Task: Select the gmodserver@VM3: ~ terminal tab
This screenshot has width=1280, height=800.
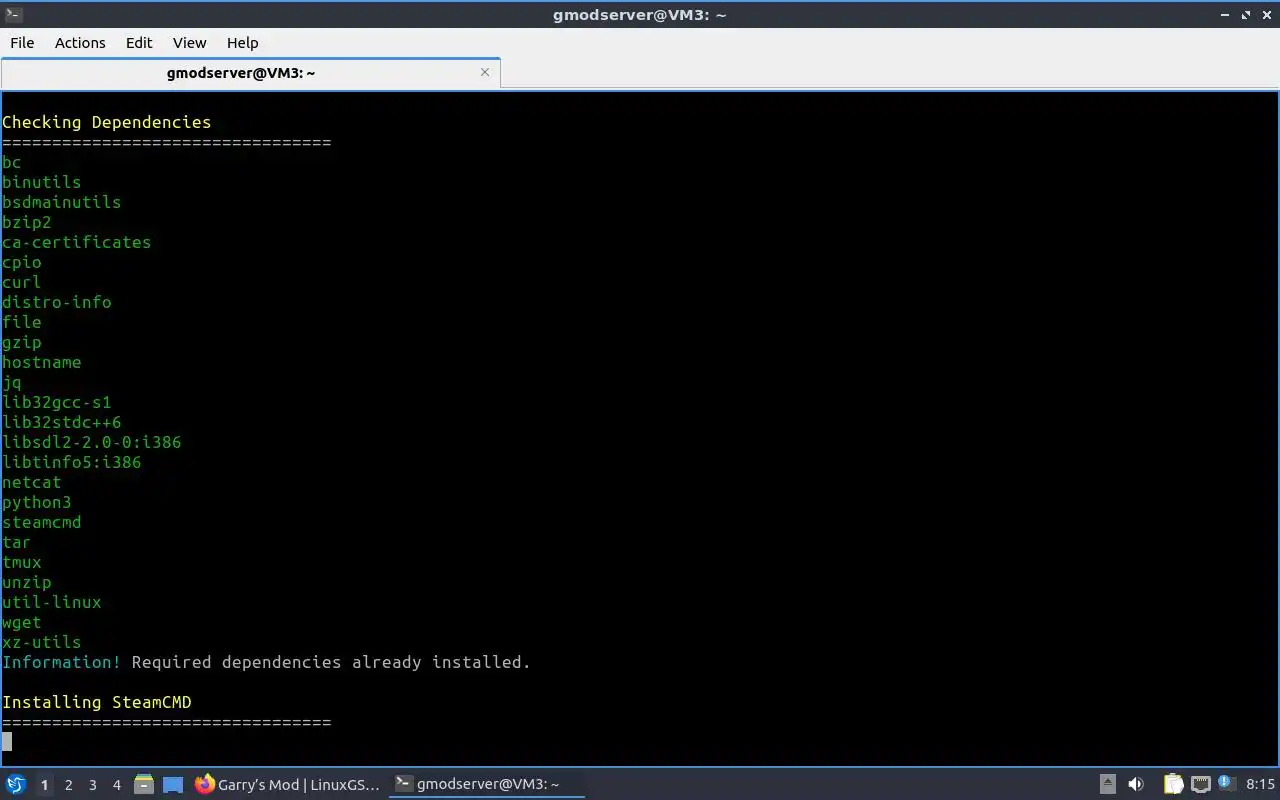Action: click(250, 73)
